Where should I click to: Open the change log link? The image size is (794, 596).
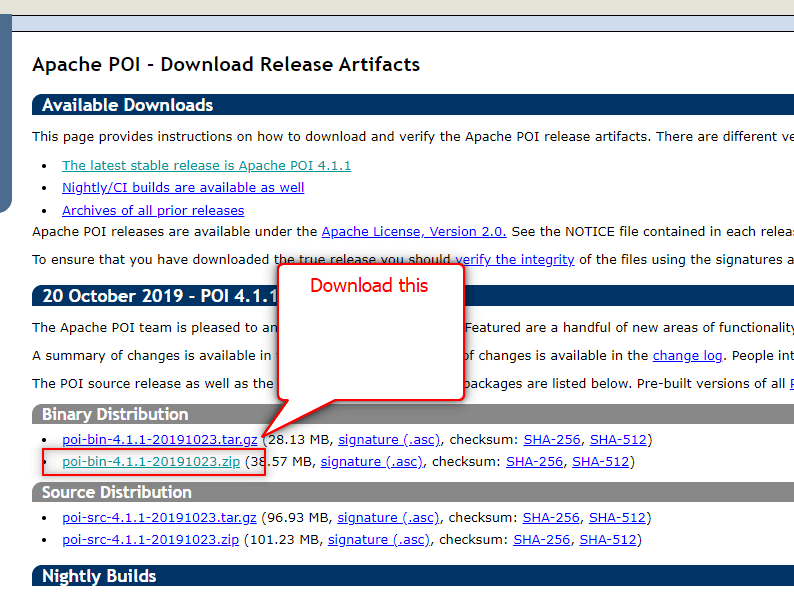(686, 355)
